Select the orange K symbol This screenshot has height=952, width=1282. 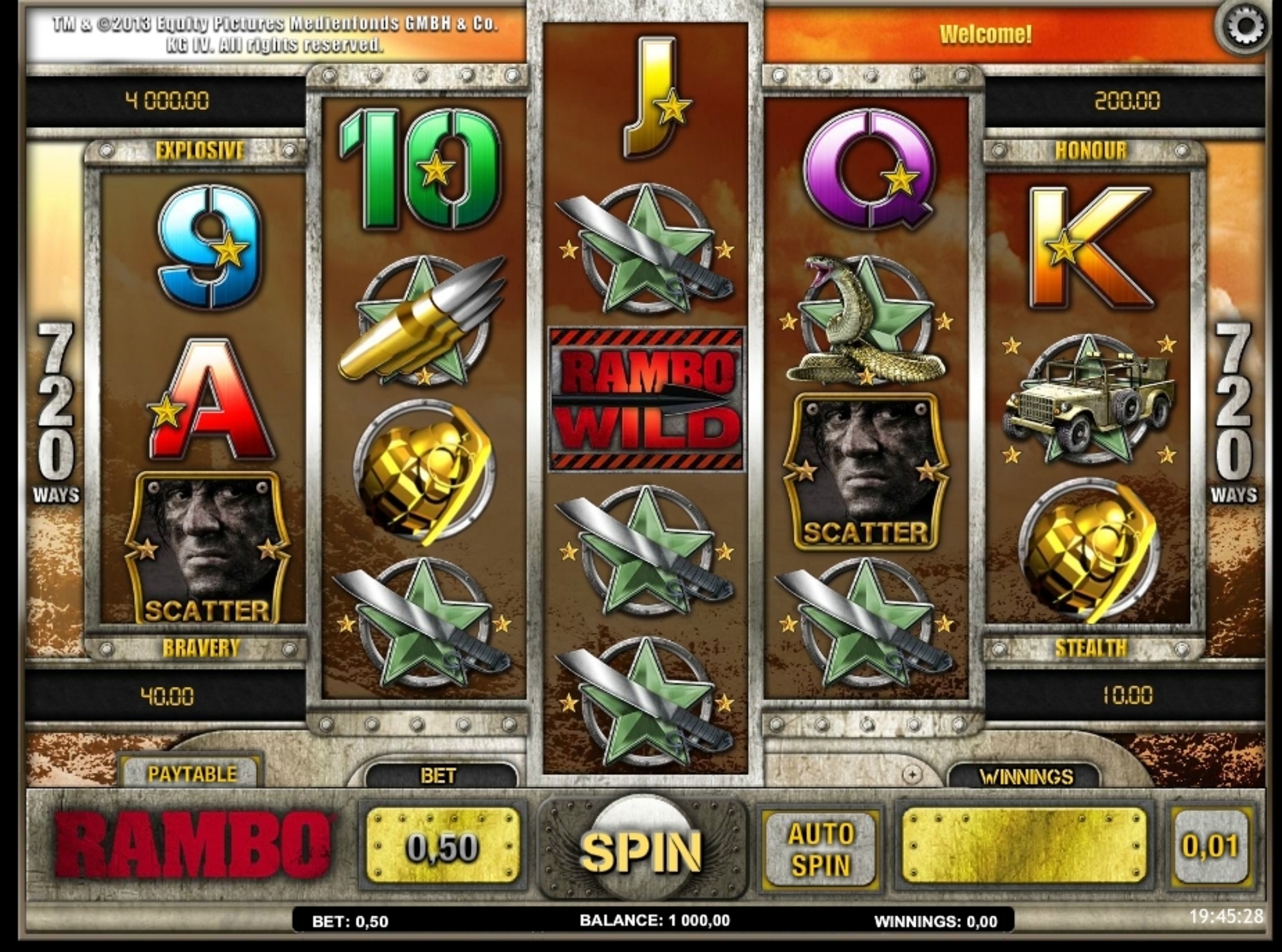coord(1089,246)
